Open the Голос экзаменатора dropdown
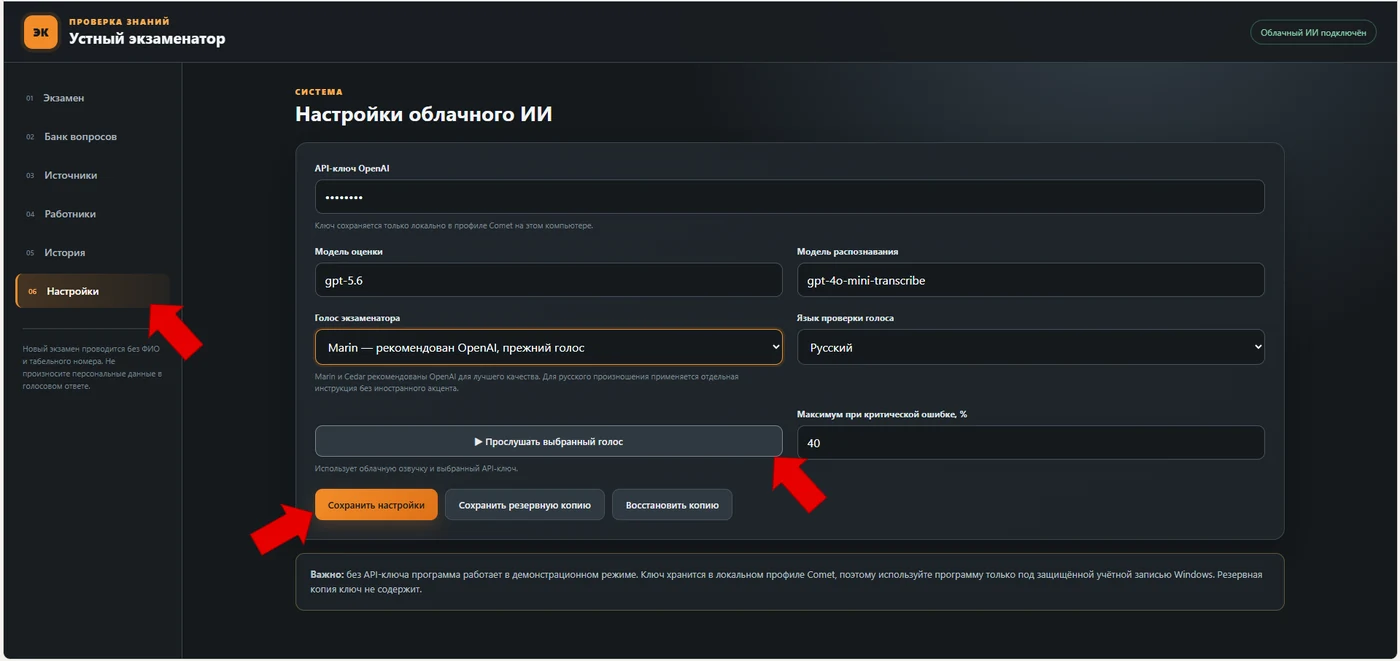Screen dimensions: 1400x661 [548, 347]
